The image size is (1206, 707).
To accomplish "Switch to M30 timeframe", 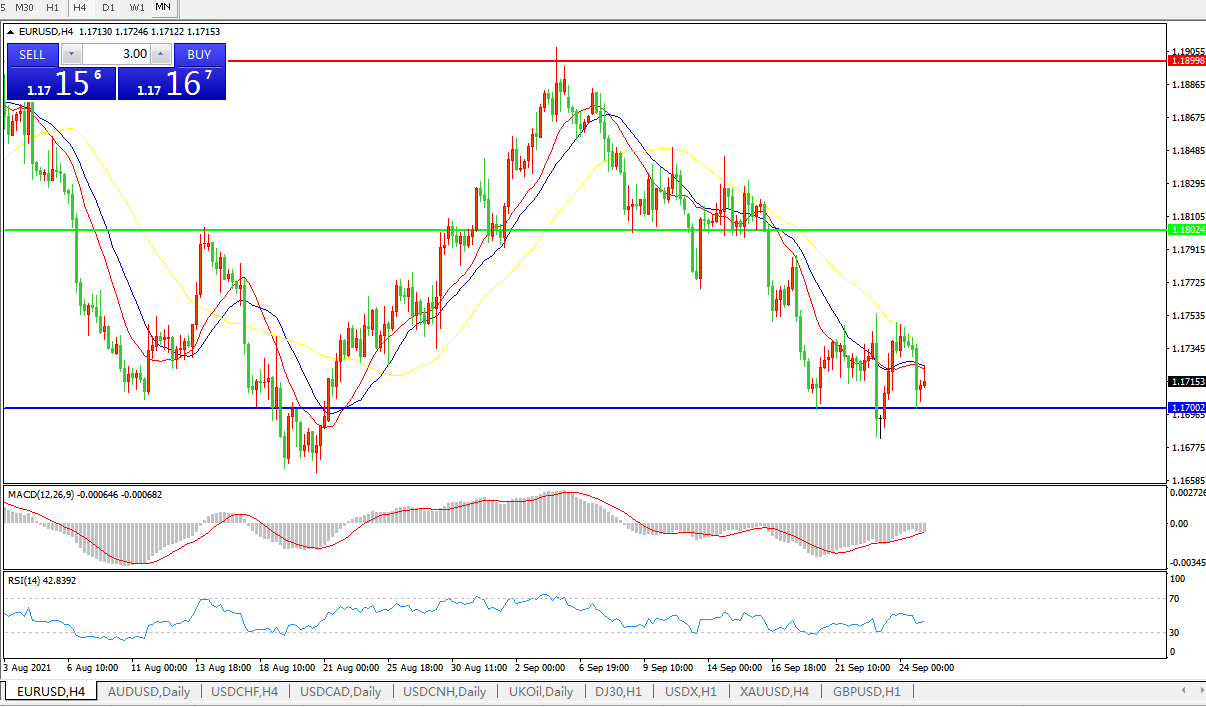I will [x=24, y=7].
